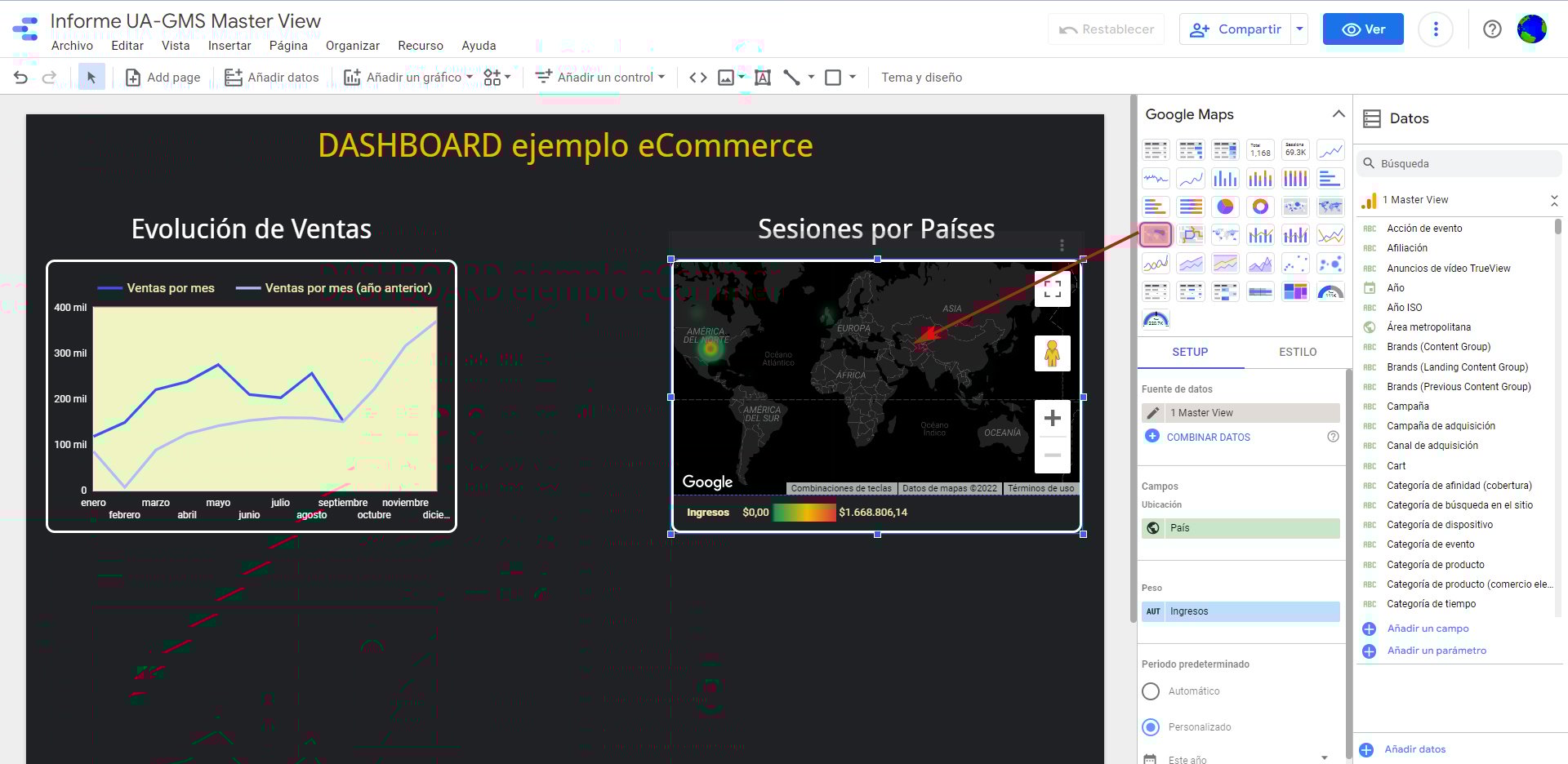Choose the stacked column chart type
This screenshot has height=764, width=1568.
[1260, 179]
